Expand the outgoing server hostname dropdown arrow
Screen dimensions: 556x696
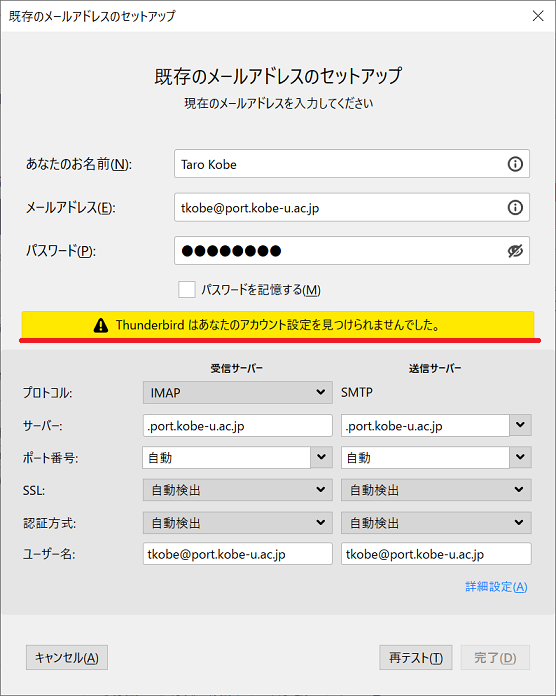[520, 425]
